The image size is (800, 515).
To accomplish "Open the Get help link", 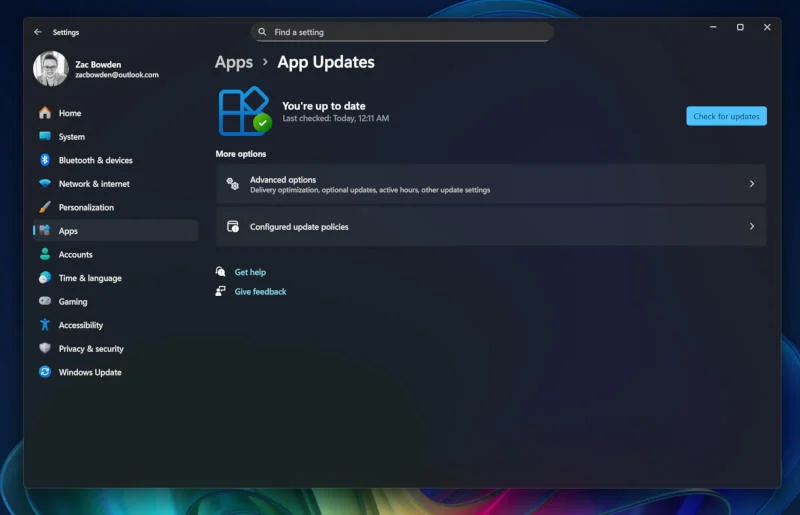I will pos(250,272).
